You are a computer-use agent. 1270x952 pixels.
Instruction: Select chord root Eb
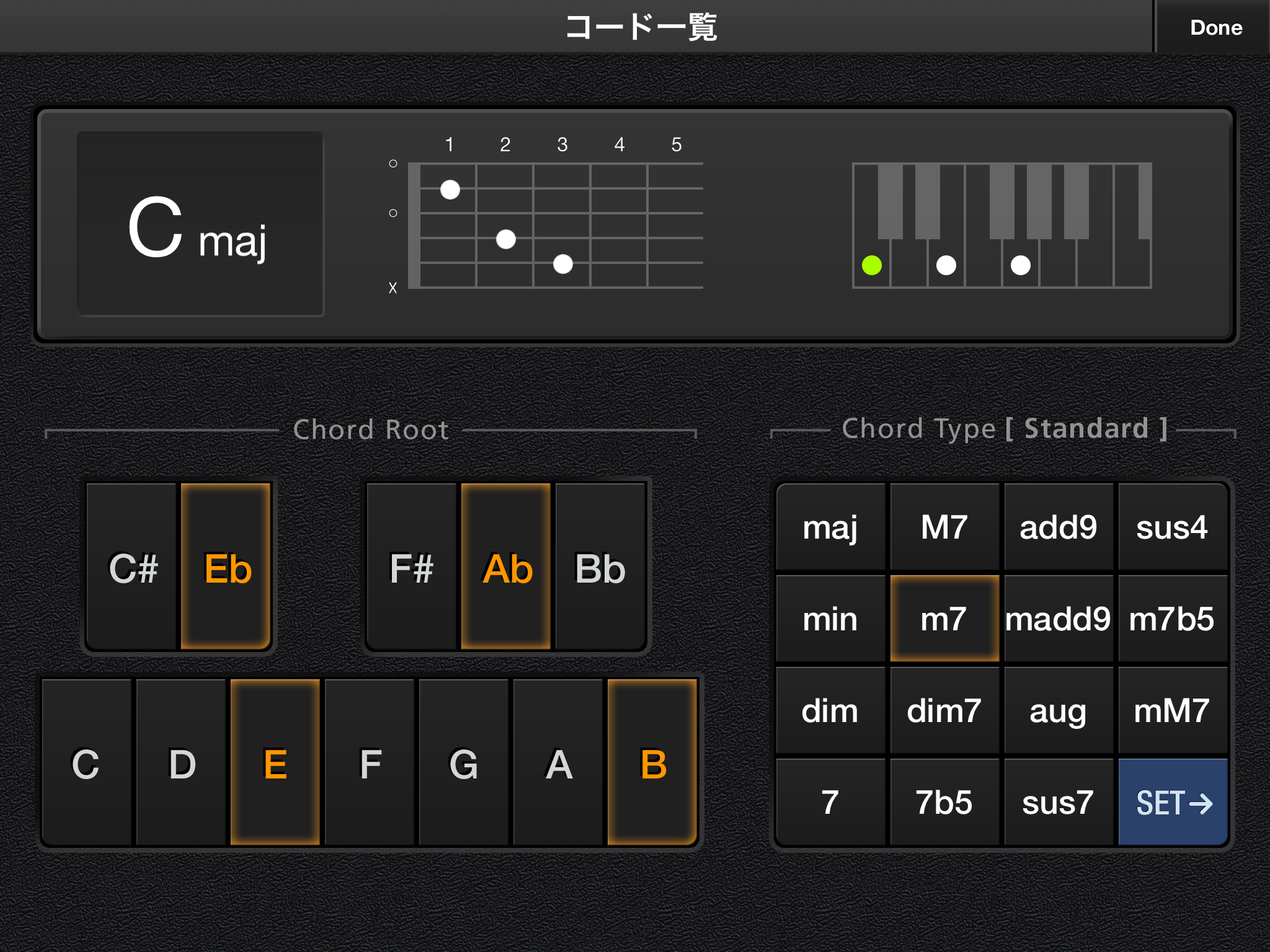point(226,567)
